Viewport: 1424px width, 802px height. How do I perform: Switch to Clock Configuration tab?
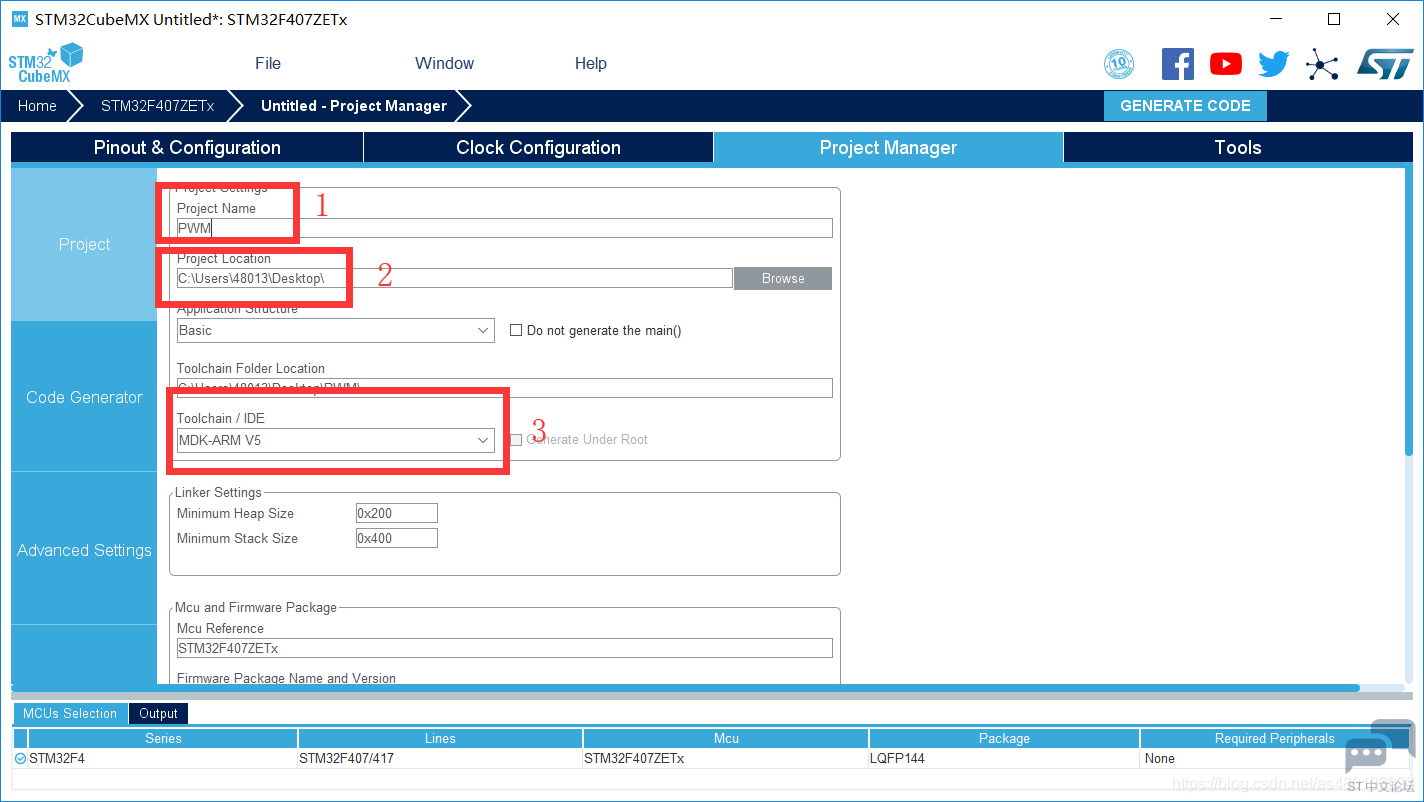tap(538, 147)
